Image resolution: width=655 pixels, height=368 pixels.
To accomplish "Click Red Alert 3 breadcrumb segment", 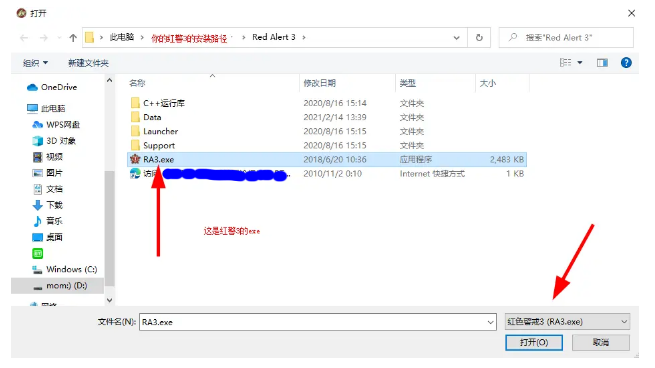I will pyautogui.click(x=274, y=37).
